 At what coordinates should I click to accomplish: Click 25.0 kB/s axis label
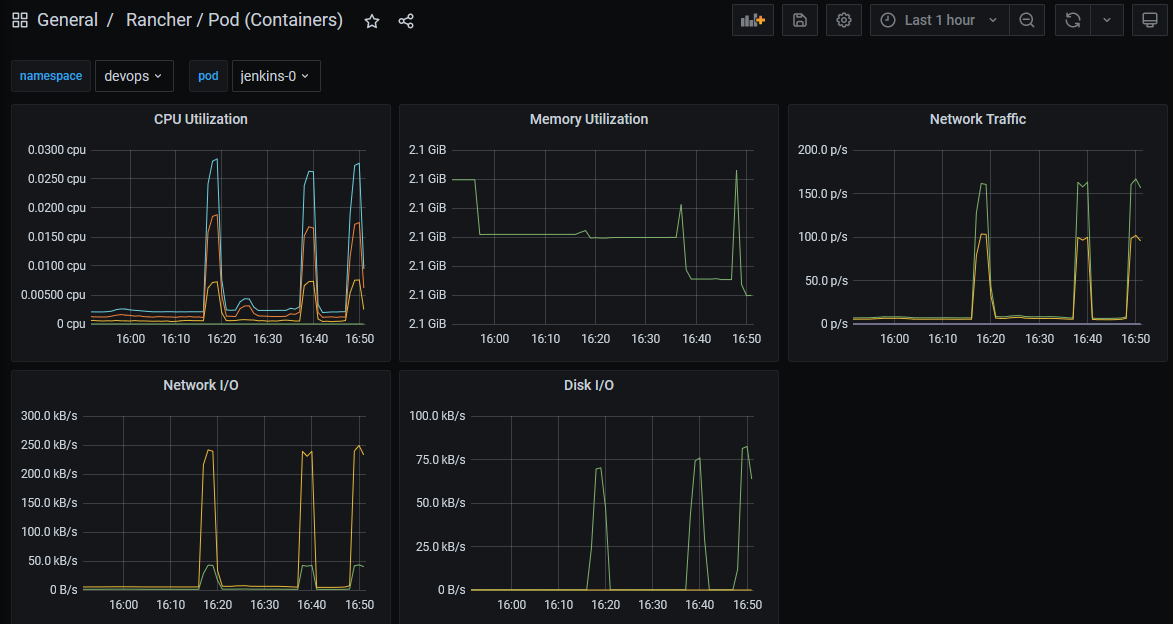tap(441, 546)
